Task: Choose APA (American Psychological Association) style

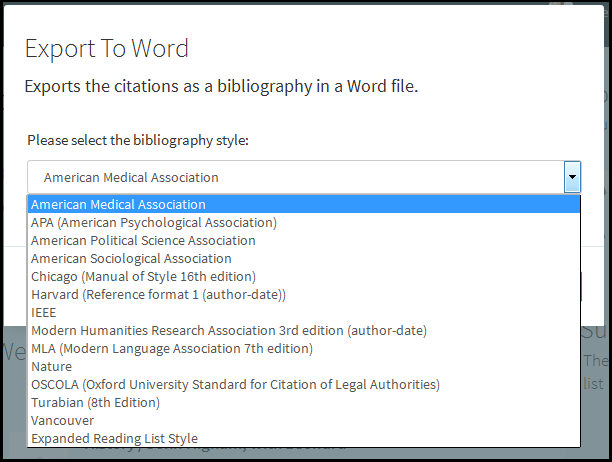Action: click(304, 222)
